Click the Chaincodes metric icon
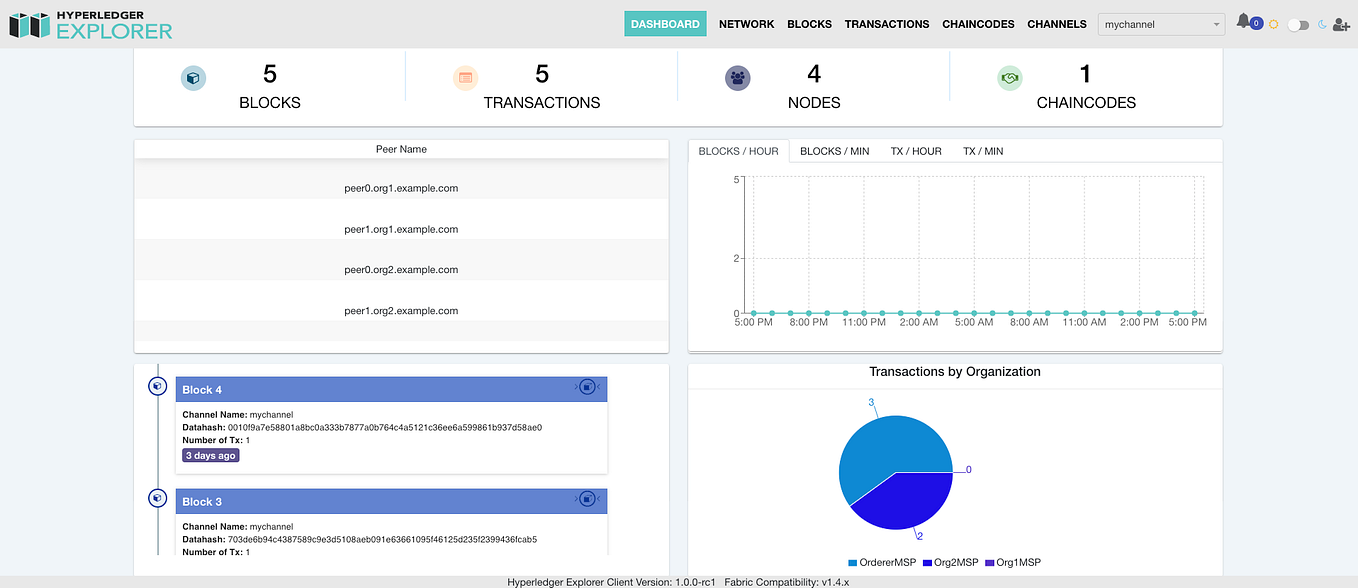1358x588 pixels. pyautogui.click(x=1010, y=77)
